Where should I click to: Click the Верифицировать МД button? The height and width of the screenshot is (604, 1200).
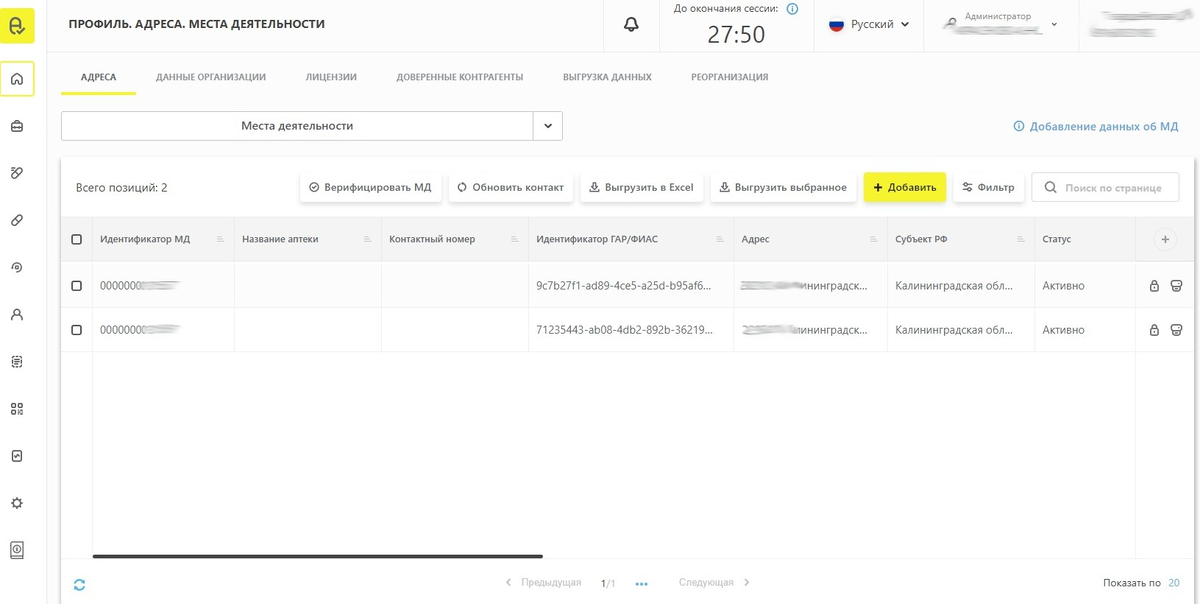click(x=370, y=187)
